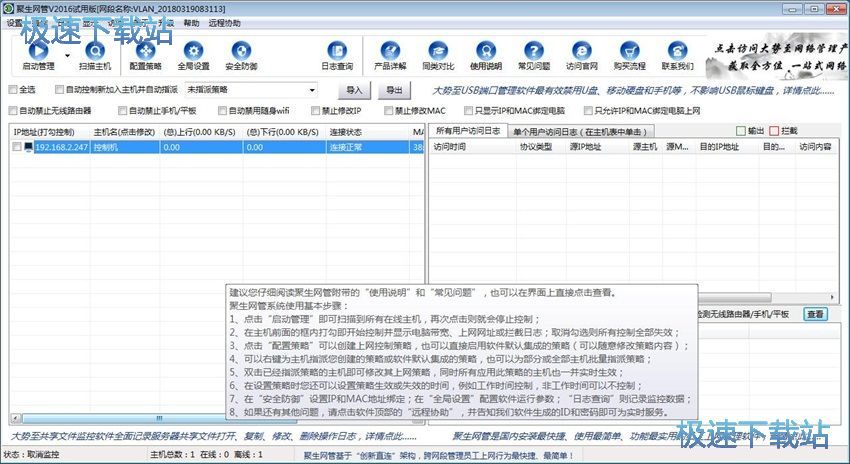Click the application icon in title bar
Viewport: 850px width, 464px height.
pyautogui.click(x=8, y=9)
